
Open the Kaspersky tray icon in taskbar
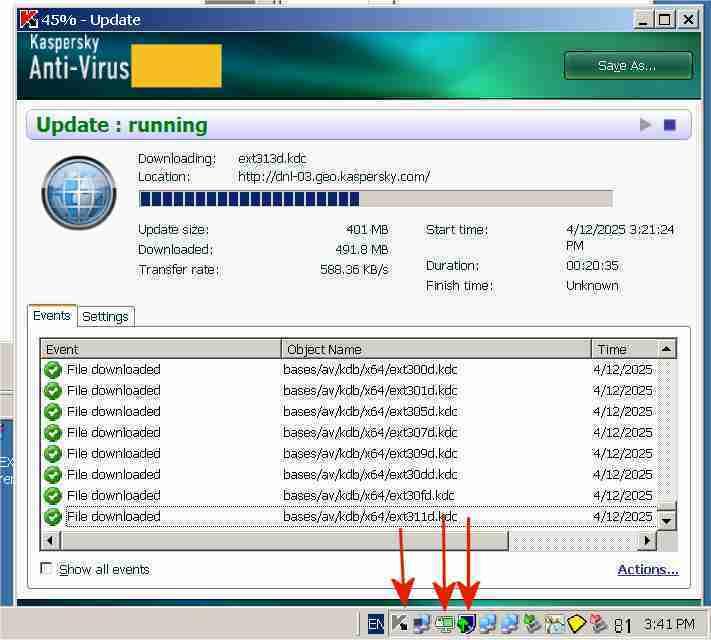pyautogui.click(x=400, y=623)
